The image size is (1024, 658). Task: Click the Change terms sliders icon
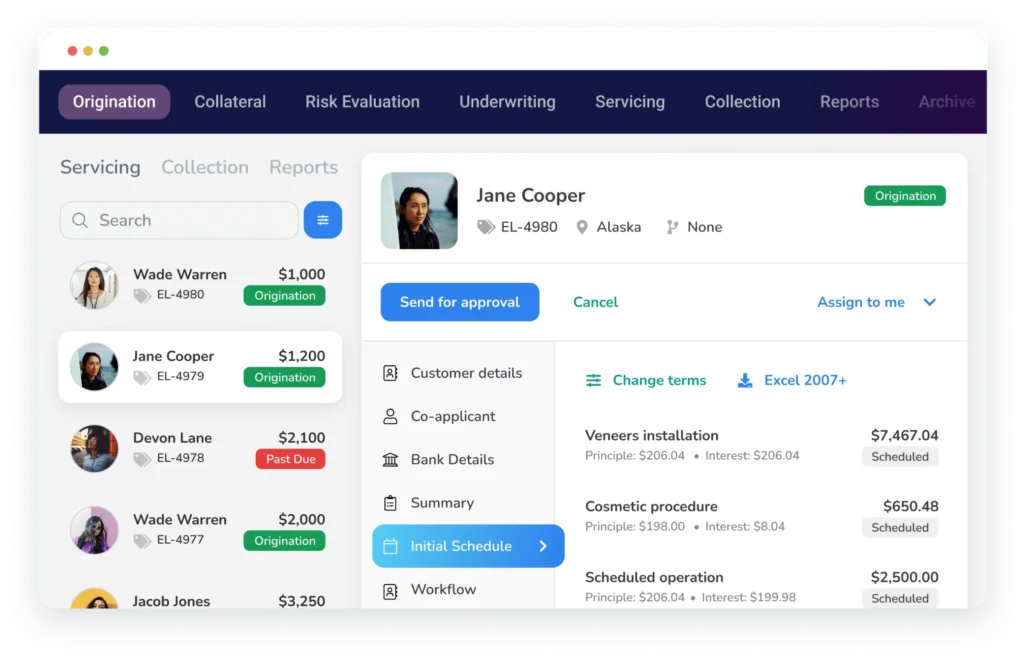point(593,380)
